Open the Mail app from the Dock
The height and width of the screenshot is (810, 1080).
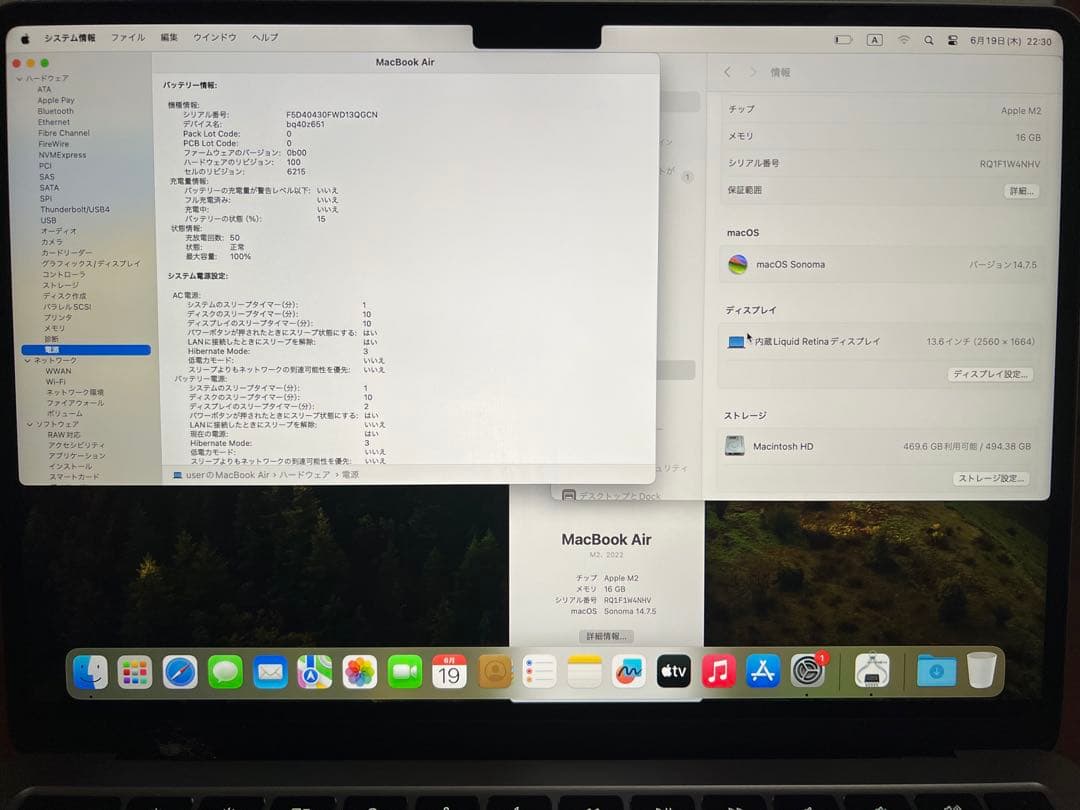tap(270, 672)
